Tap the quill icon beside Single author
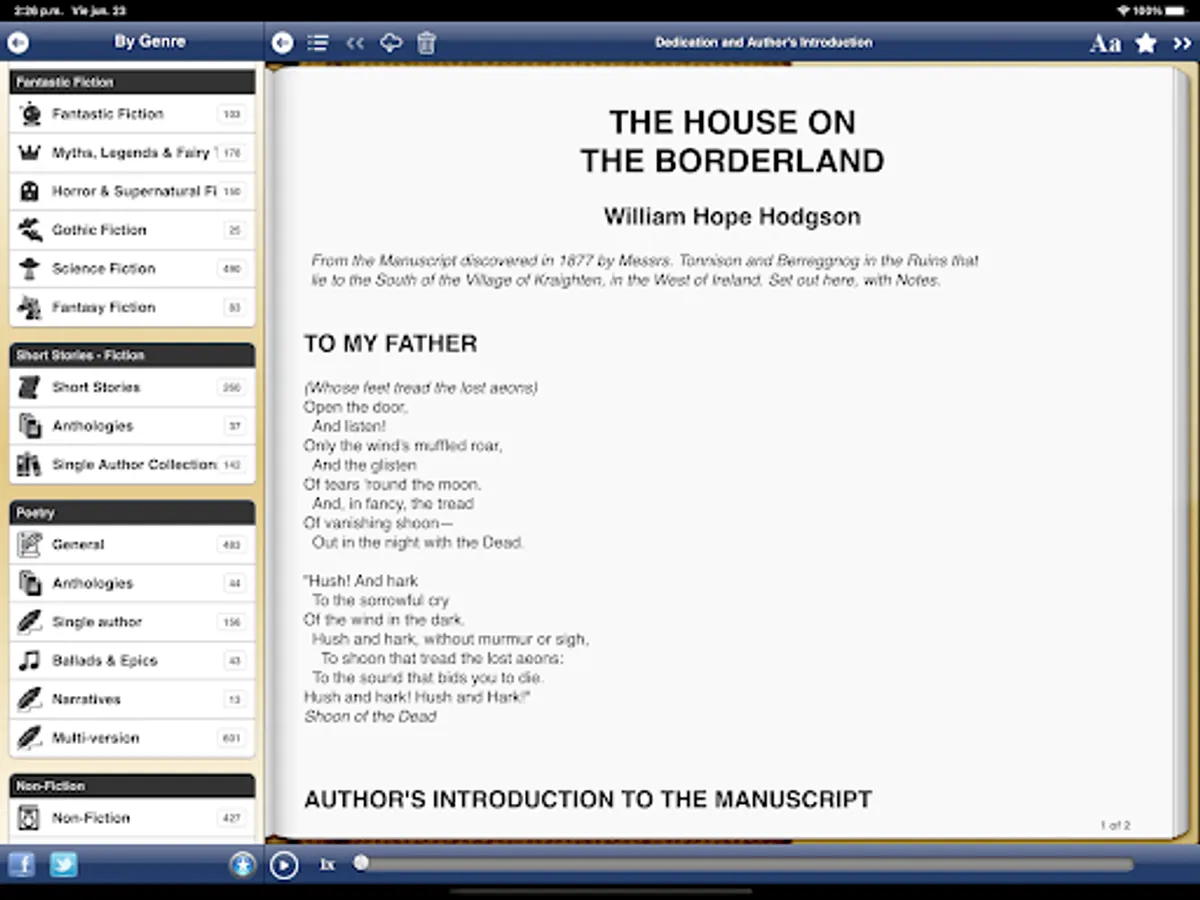The width and height of the screenshot is (1200, 900). click(30, 622)
